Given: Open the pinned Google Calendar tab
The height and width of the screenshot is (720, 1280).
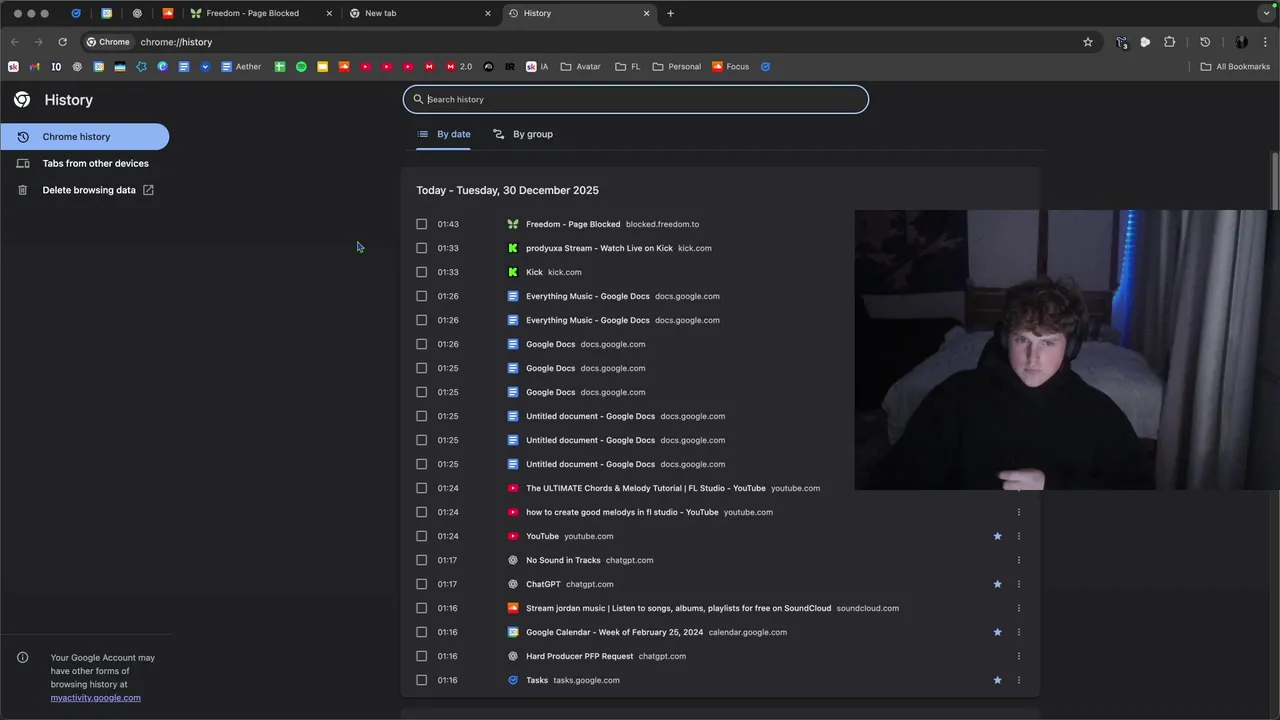Looking at the screenshot, I should click(107, 13).
